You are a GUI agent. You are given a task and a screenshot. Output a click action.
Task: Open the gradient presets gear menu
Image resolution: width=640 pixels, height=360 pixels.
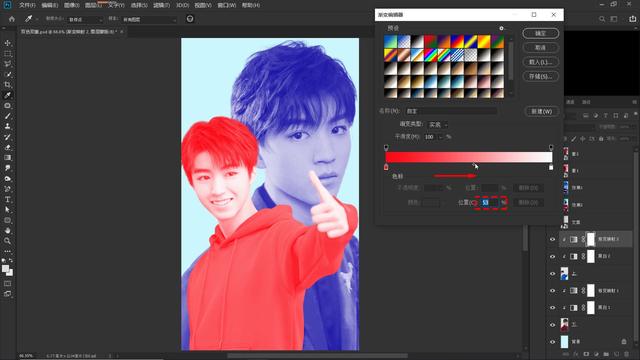tap(501, 28)
